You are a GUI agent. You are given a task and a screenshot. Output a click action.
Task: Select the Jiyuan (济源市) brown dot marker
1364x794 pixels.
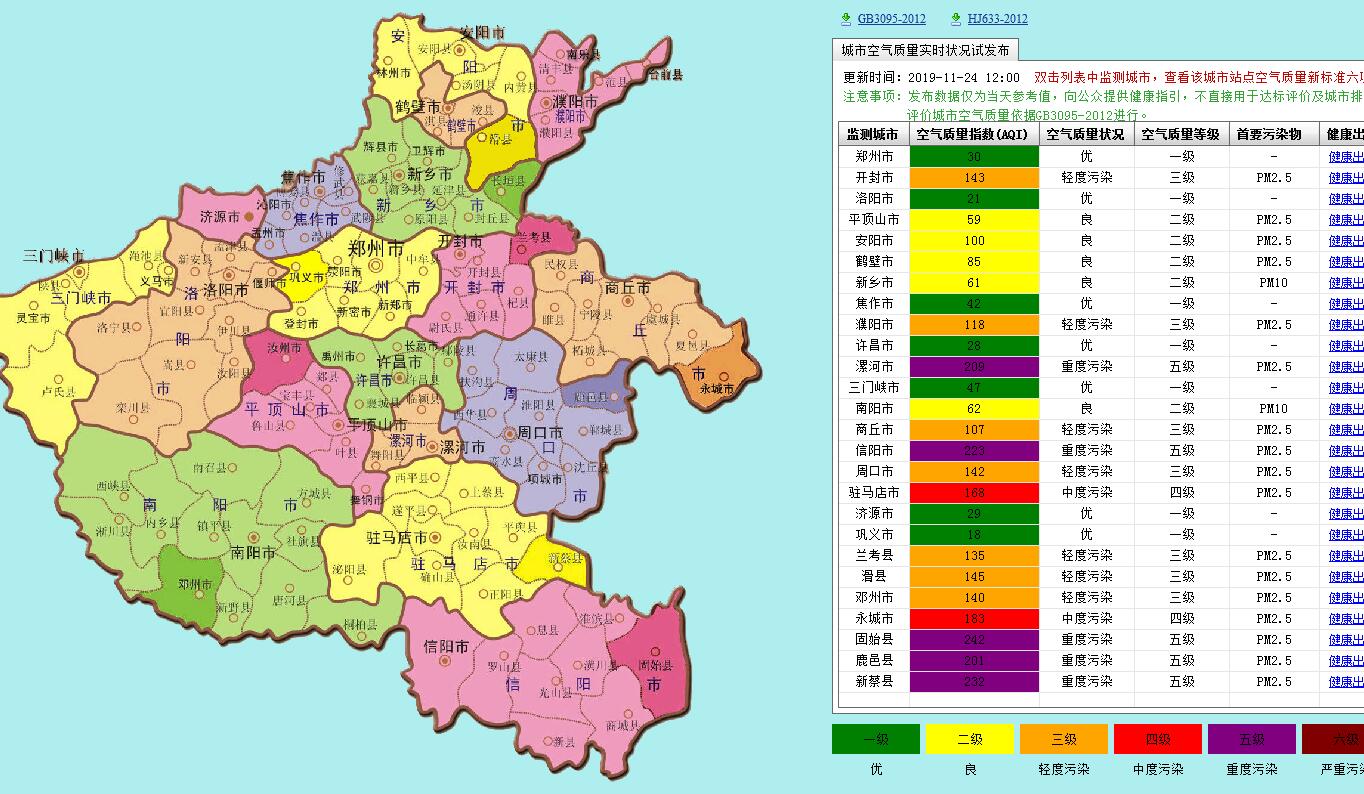[x=249, y=215]
